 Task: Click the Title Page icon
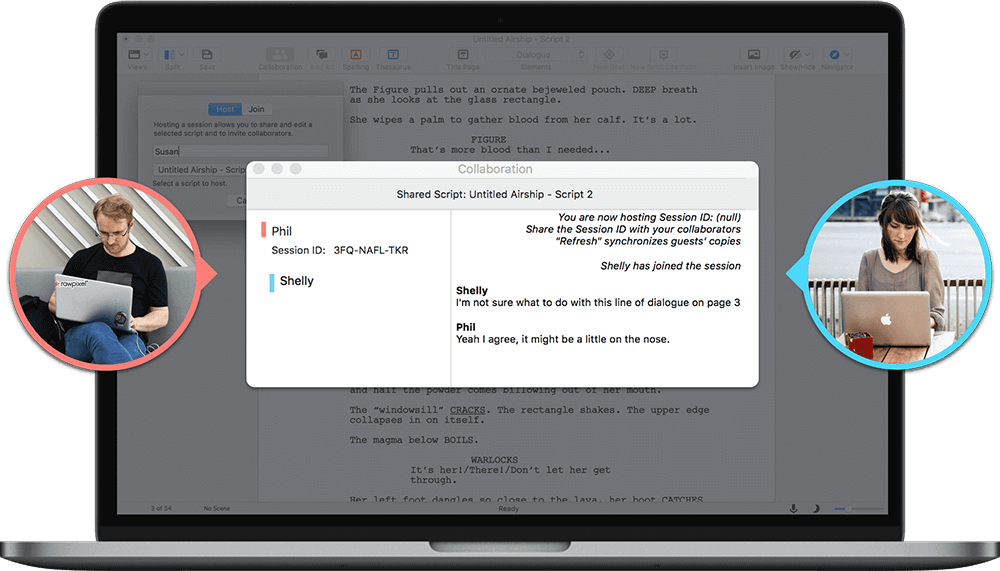tap(463, 55)
